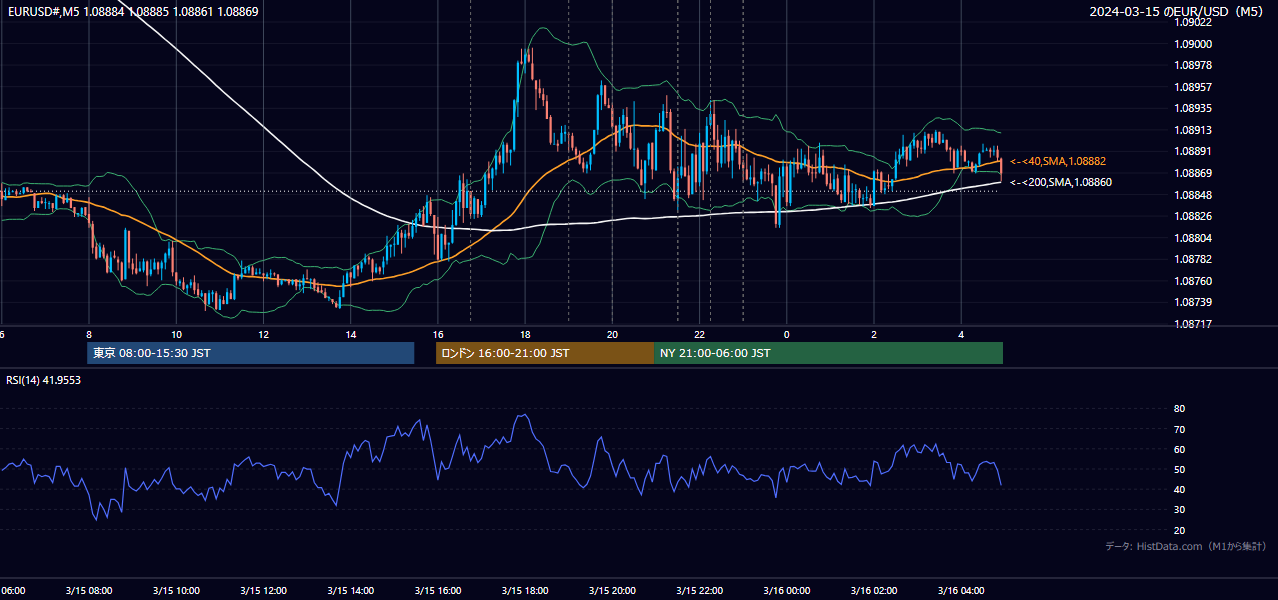Click price axis value 1.09000
The width and height of the screenshot is (1278, 600).
pos(1193,44)
